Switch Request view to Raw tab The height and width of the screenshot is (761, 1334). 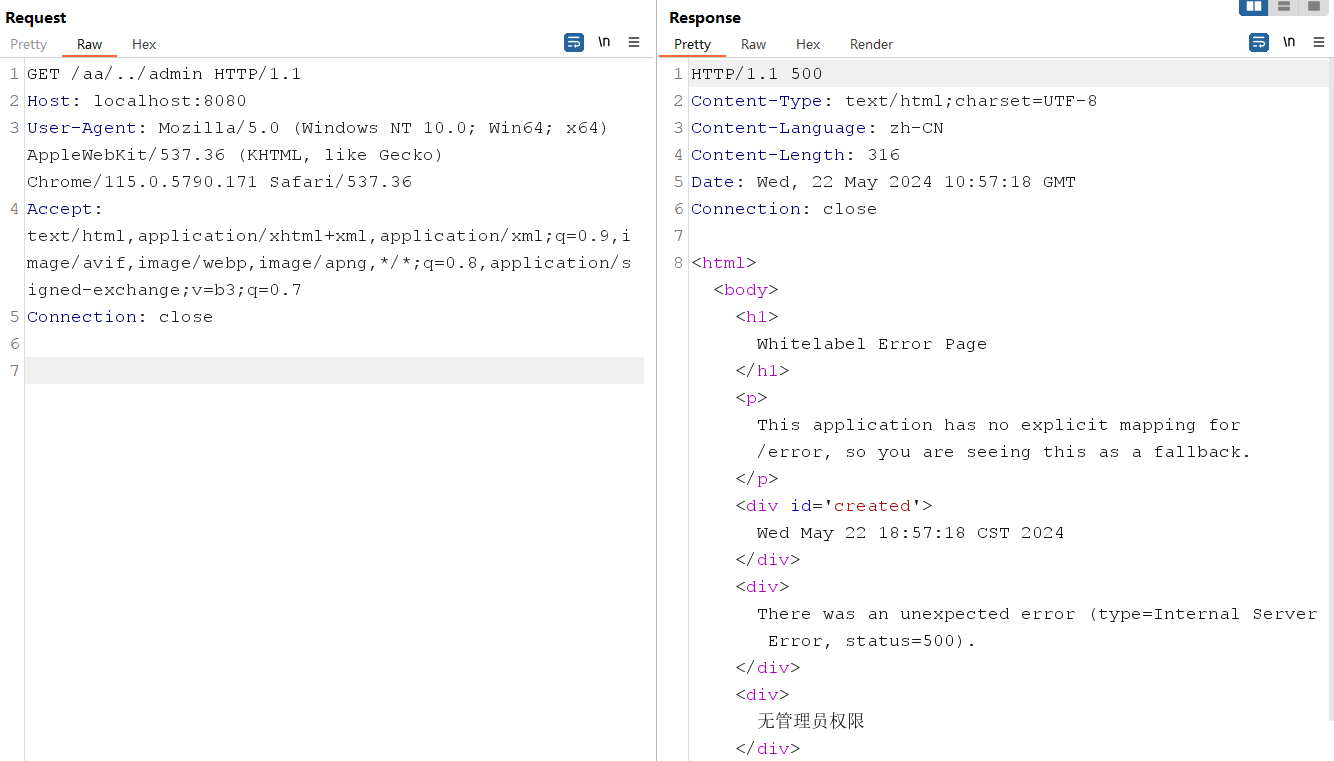click(90, 44)
